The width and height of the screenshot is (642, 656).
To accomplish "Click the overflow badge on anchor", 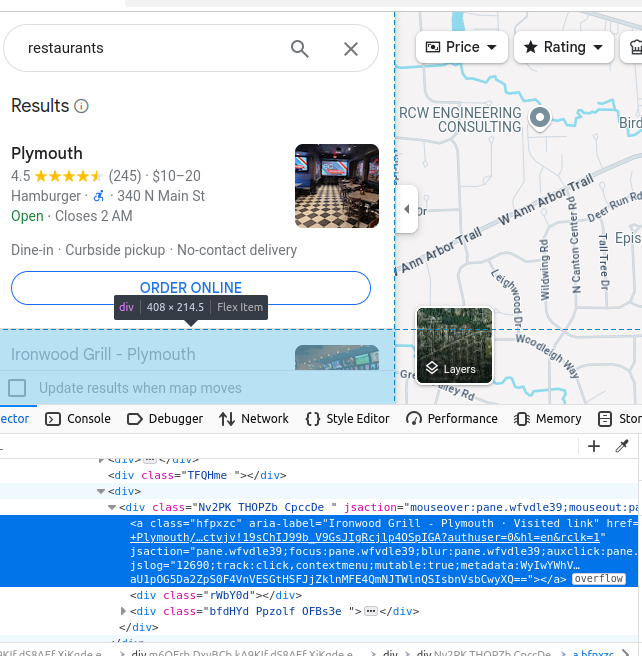I will pyautogui.click(x=599, y=579).
